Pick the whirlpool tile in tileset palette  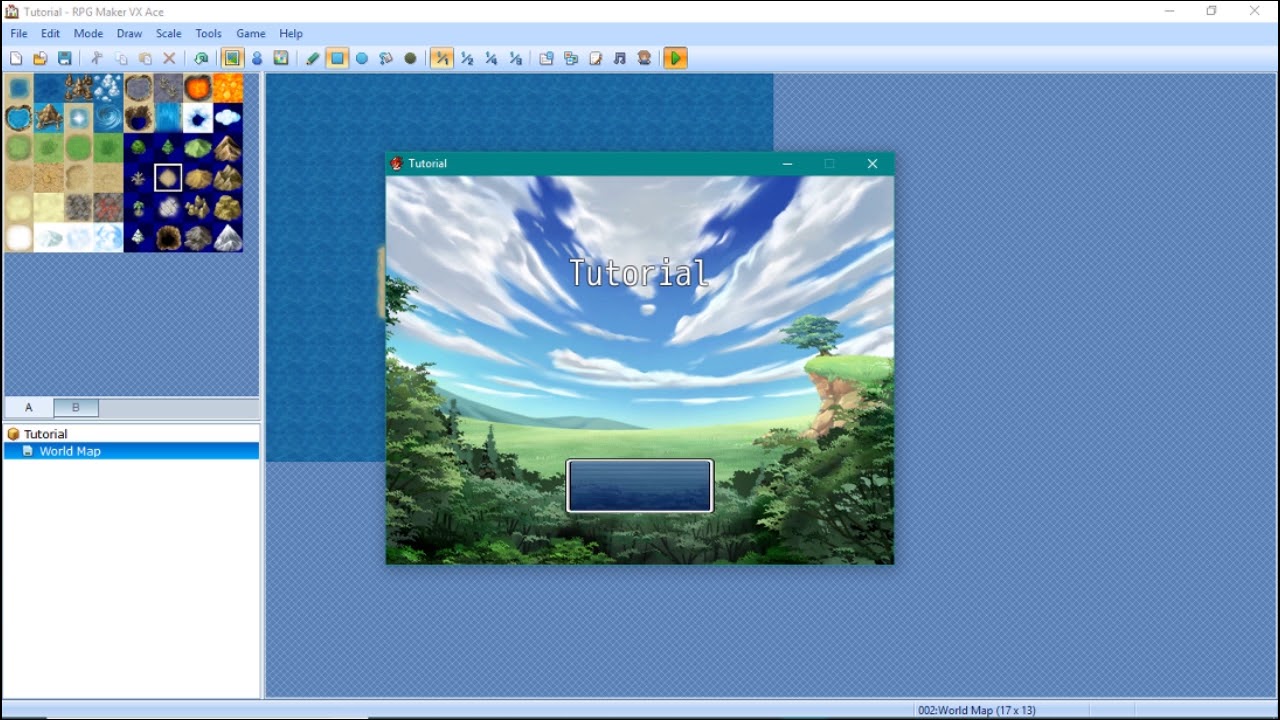tap(108, 118)
